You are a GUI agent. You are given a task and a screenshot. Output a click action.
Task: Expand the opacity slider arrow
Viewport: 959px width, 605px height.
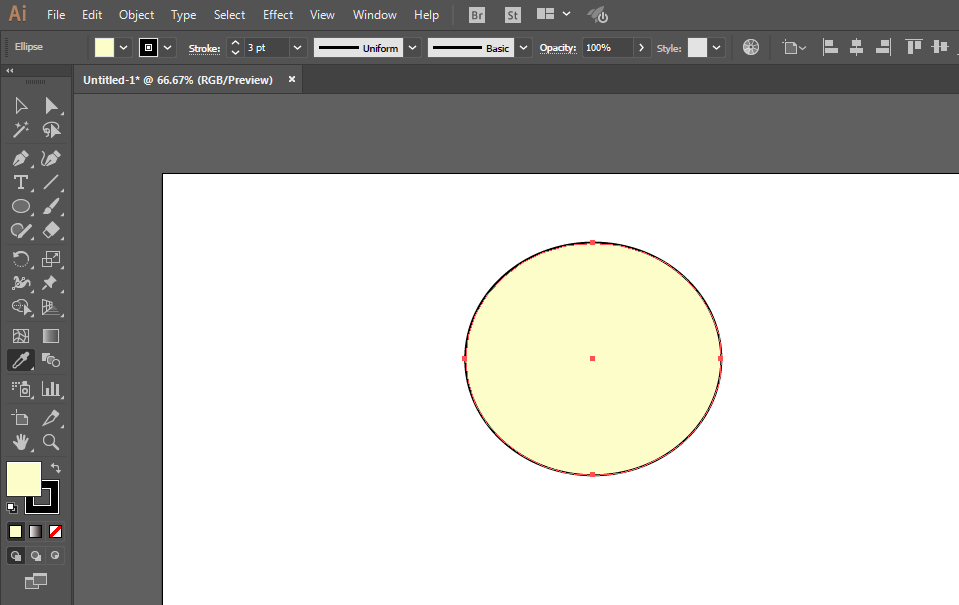(641, 48)
